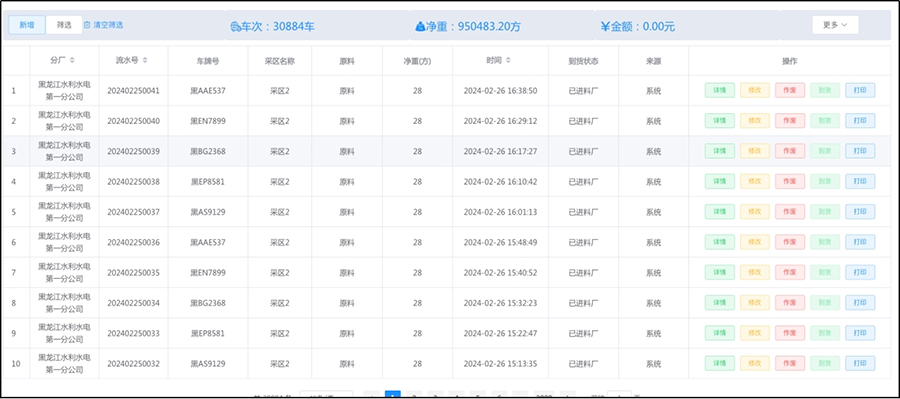
Task: Click the 筛选 button
Action: click(x=64, y=25)
